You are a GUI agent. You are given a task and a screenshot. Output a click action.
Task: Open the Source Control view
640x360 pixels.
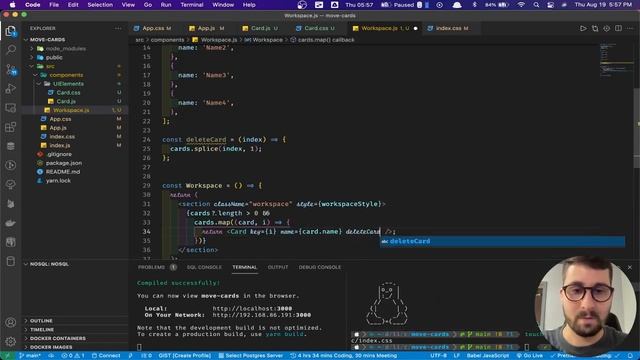11,69
